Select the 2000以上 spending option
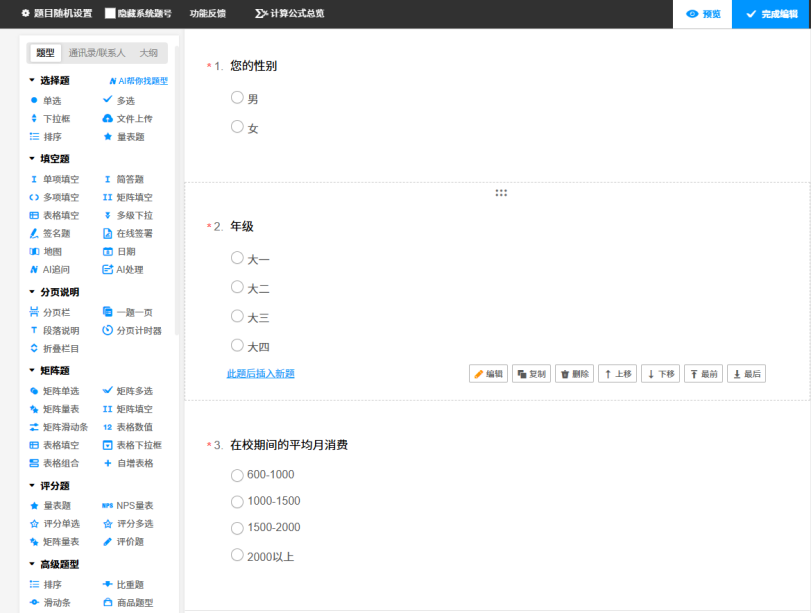The height and width of the screenshot is (613, 812). point(237,555)
